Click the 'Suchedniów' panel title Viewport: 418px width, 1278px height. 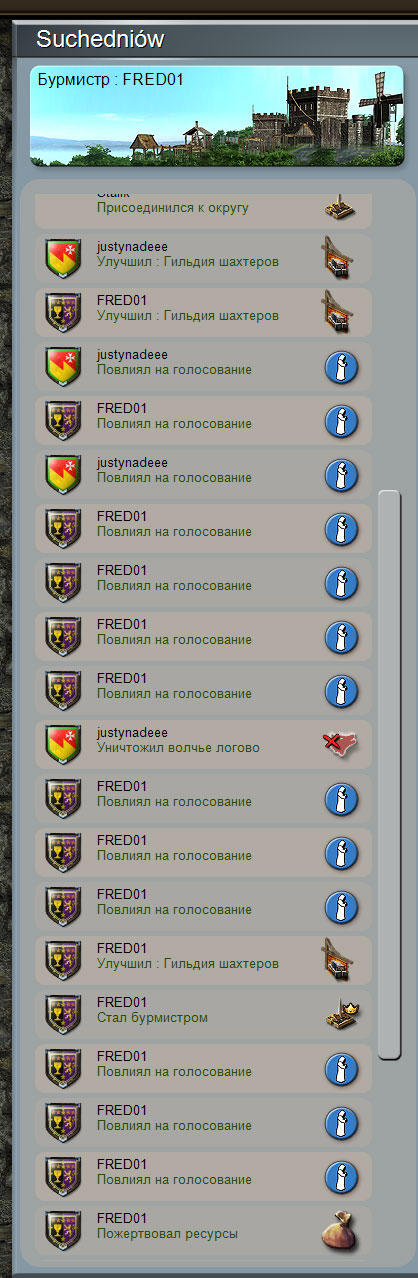(x=100, y=39)
